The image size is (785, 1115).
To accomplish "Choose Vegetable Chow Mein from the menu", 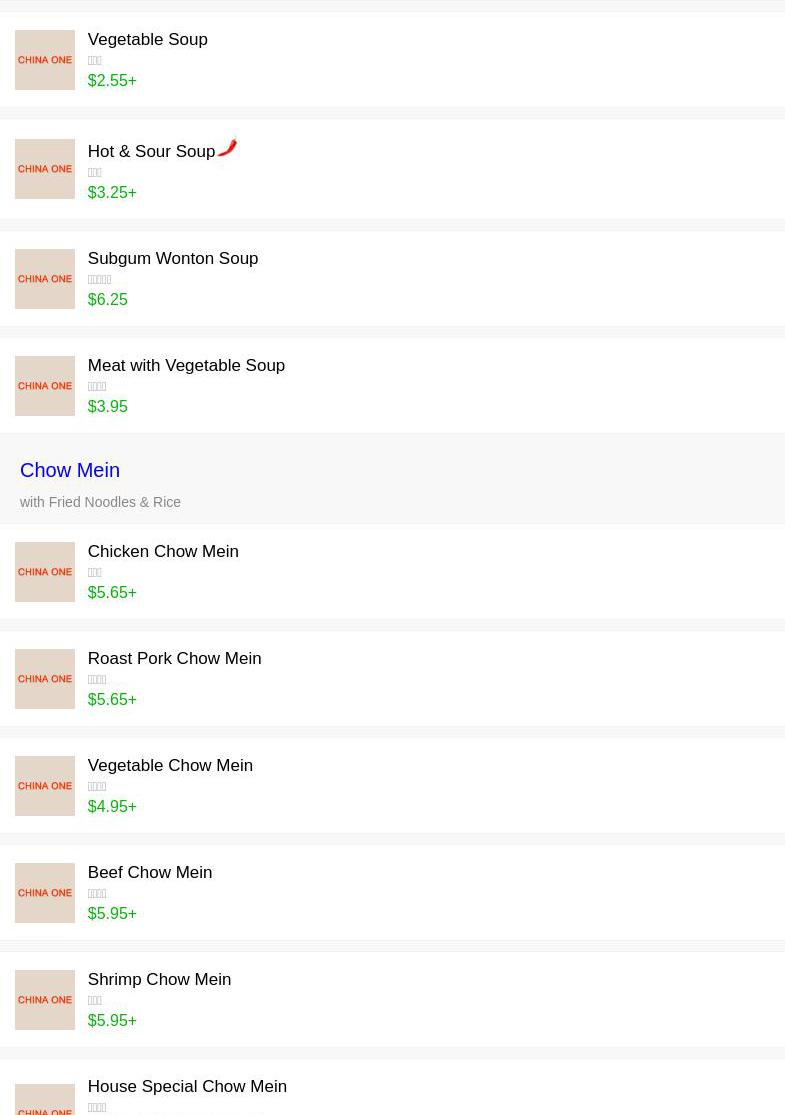I will (x=170, y=766).
